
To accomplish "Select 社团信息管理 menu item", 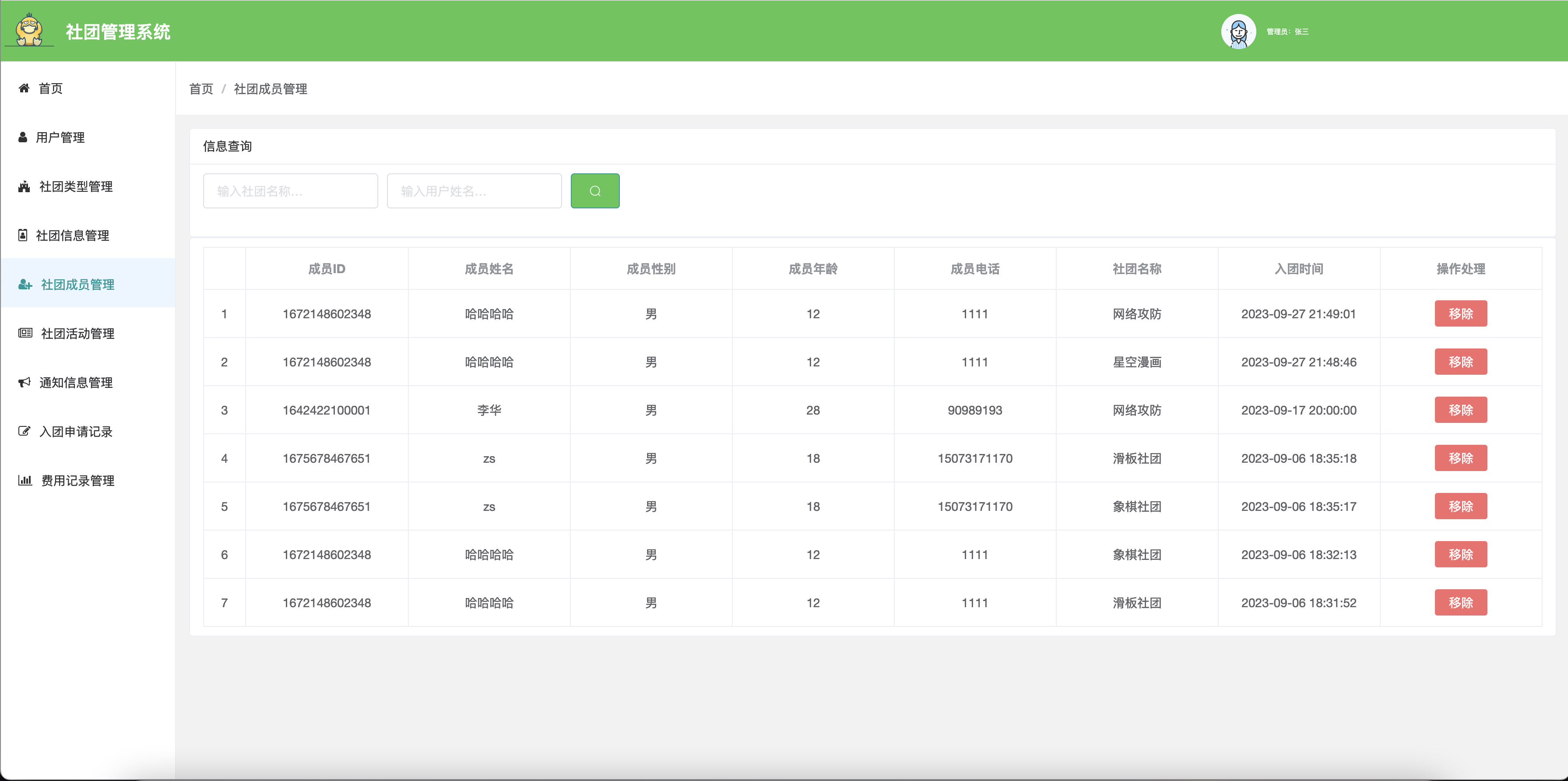I will [88, 235].
